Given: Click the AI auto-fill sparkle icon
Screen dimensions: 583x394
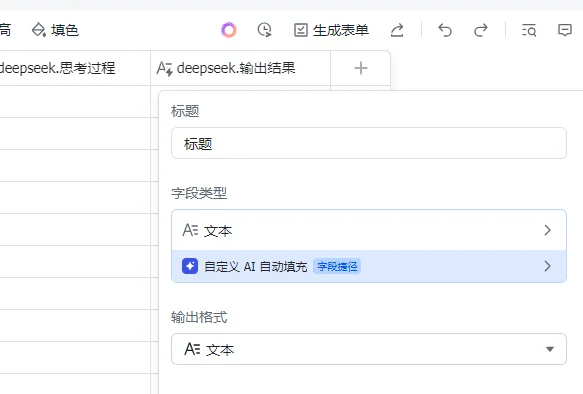Looking at the screenshot, I should click(190, 266).
